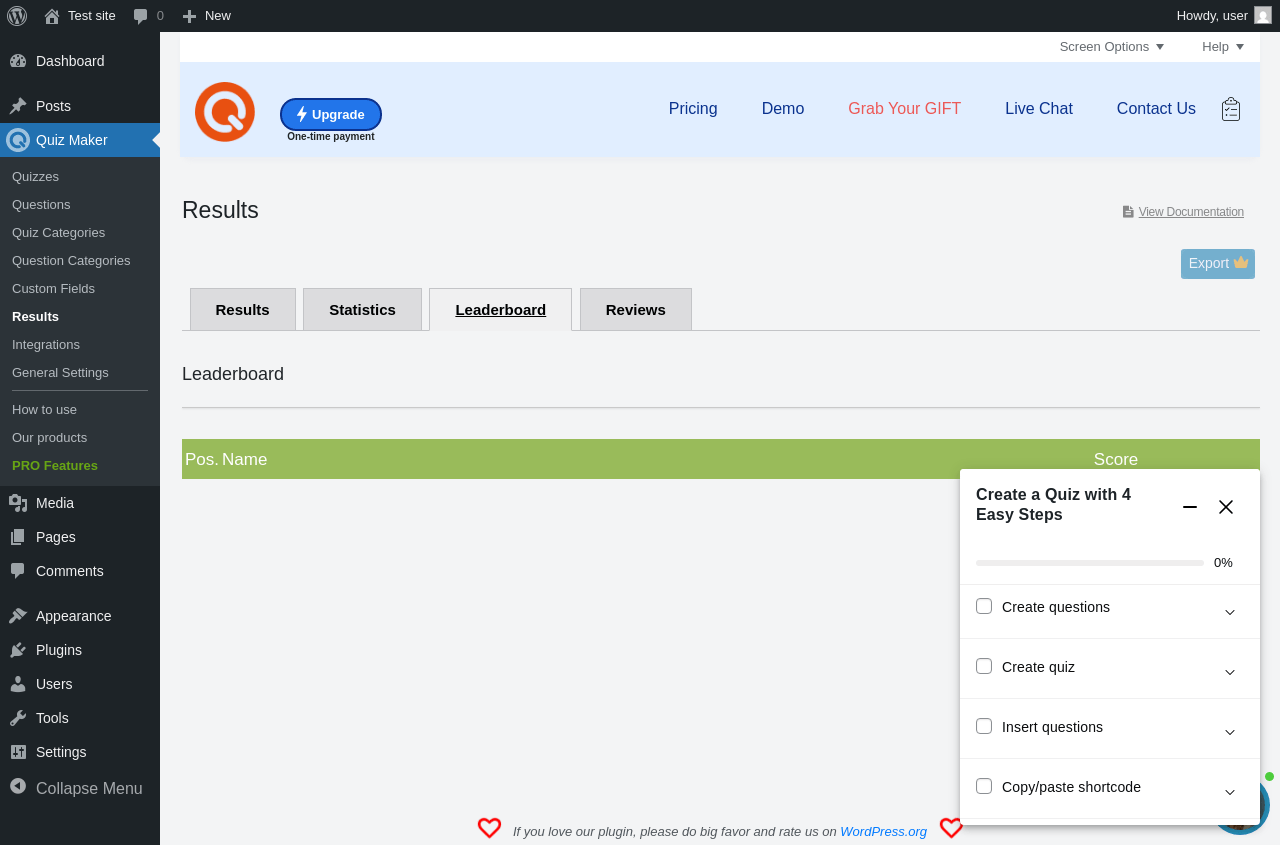The height and width of the screenshot is (845, 1280).
Task: Click left heart icon in footer
Action: pos(489,828)
